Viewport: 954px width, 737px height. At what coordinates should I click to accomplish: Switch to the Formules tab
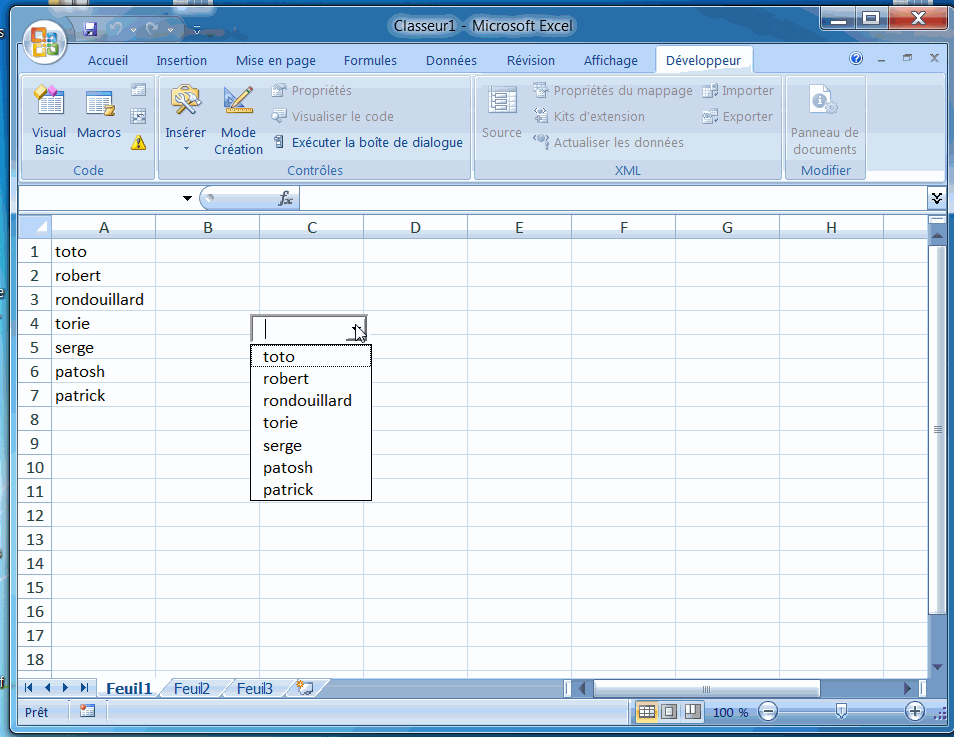pyautogui.click(x=370, y=60)
